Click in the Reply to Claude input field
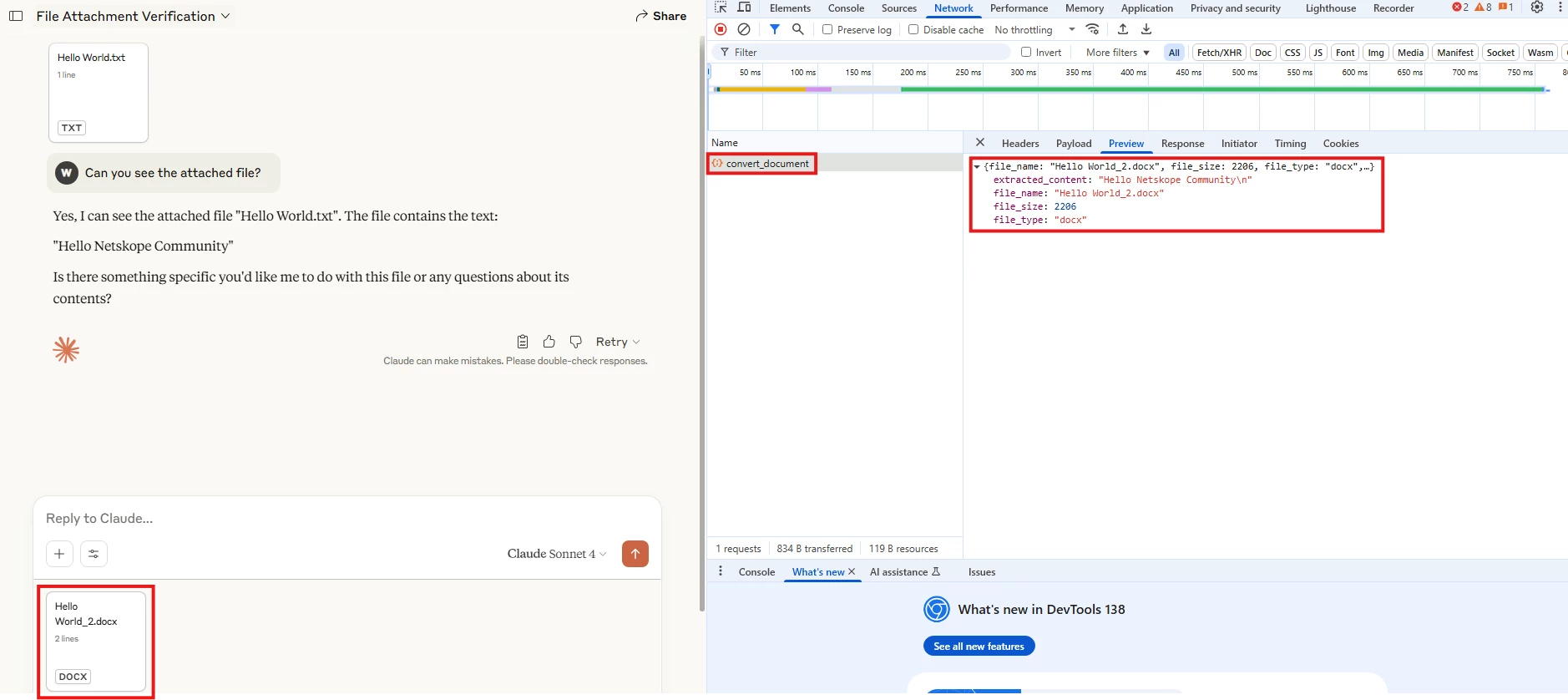This screenshot has height=700, width=1568. click(x=347, y=519)
